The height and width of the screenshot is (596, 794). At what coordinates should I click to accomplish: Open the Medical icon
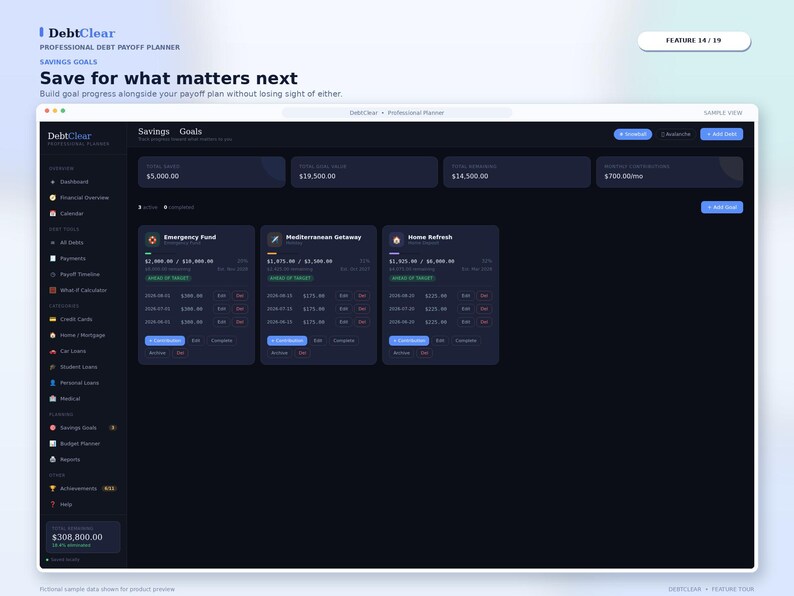pyautogui.click(x=53, y=399)
